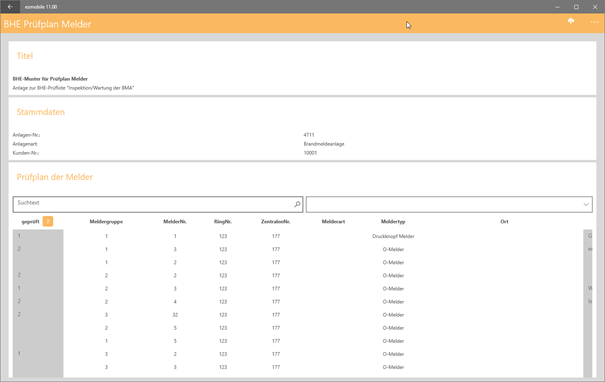Screen dimensions: 605x382
Task: Click the RingNr. column header
Action: (223, 221)
